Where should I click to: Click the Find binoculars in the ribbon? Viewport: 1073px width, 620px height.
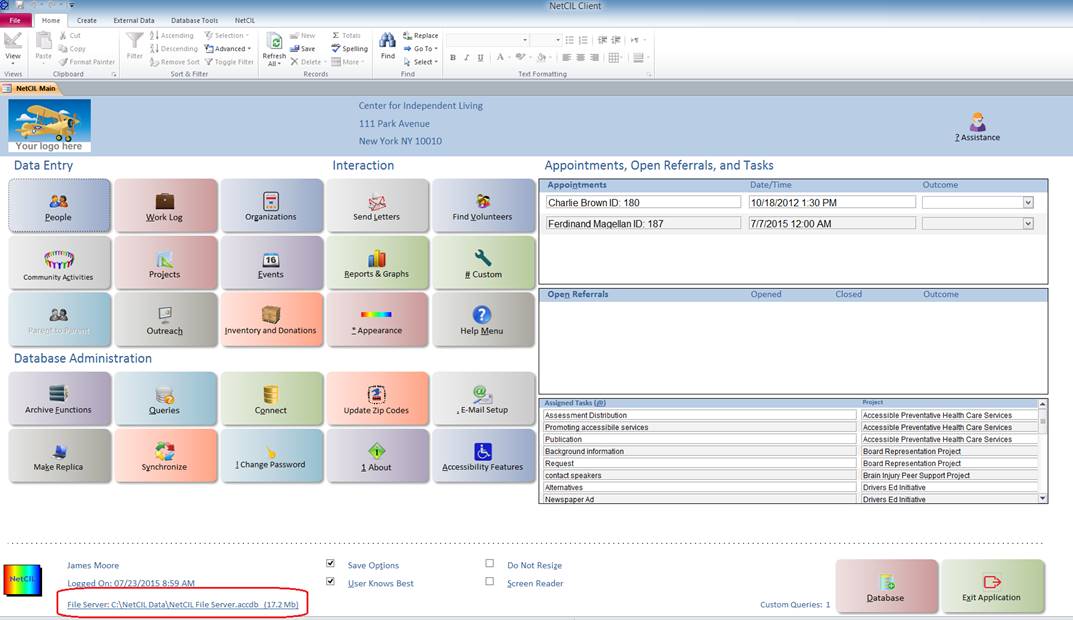[387, 46]
